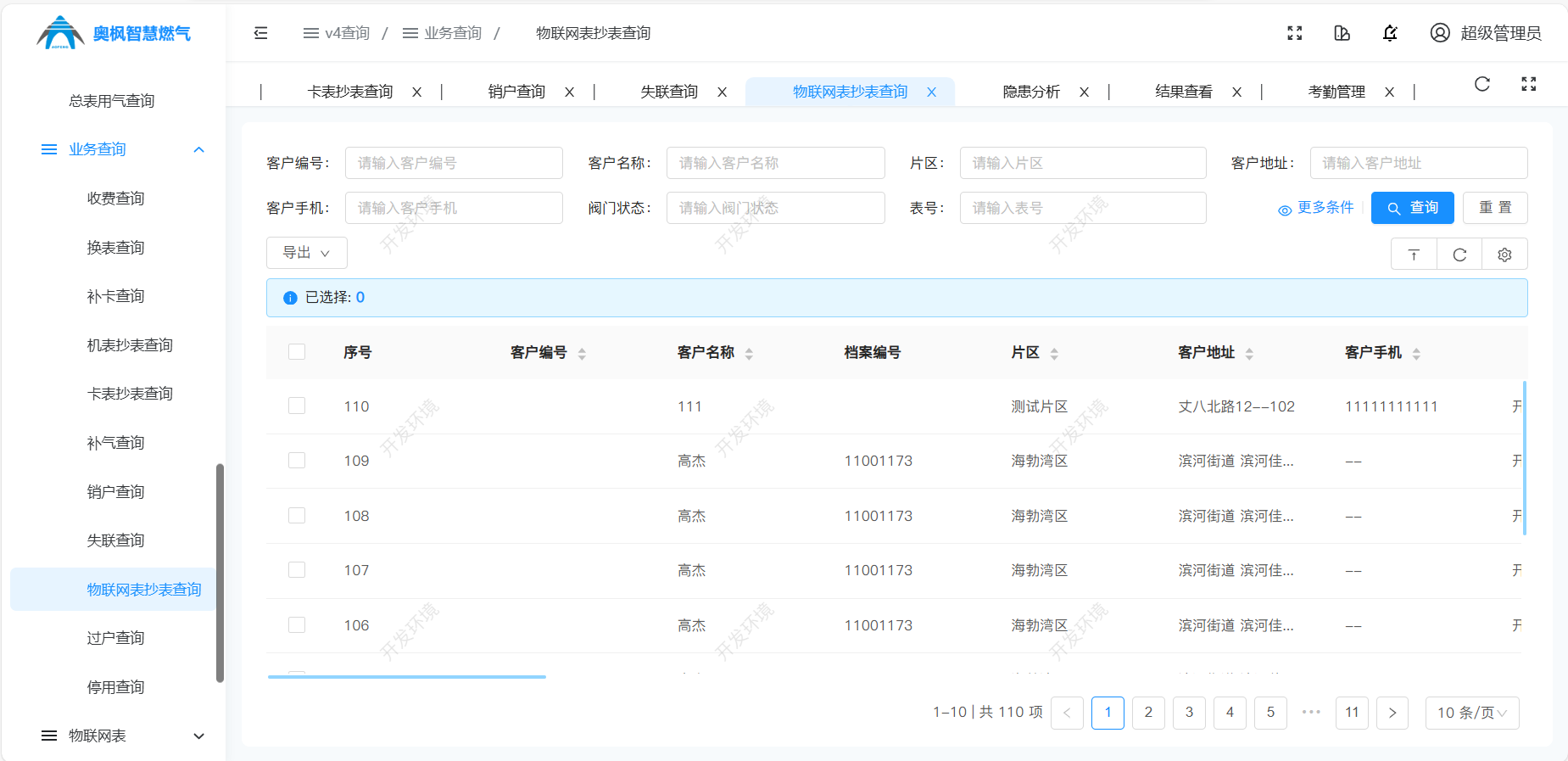Screen dimensions: 1568x761
Task: Close the 物联网表抄表查询 tab
Action: pyautogui.click(x=932, y=92)
